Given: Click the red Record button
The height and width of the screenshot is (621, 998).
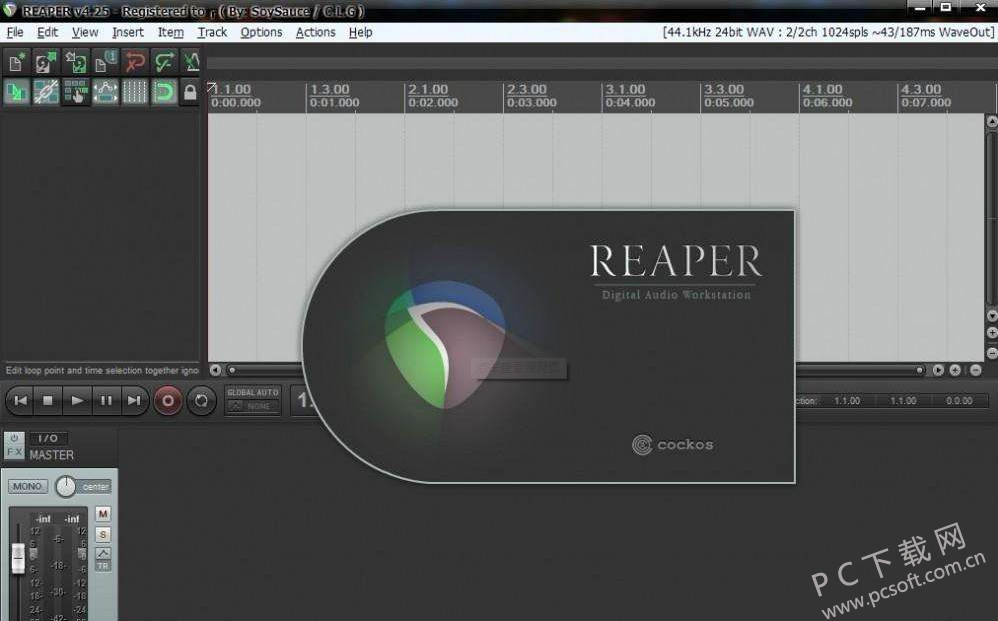Looking at the screenshot, I should pos(168,400).
